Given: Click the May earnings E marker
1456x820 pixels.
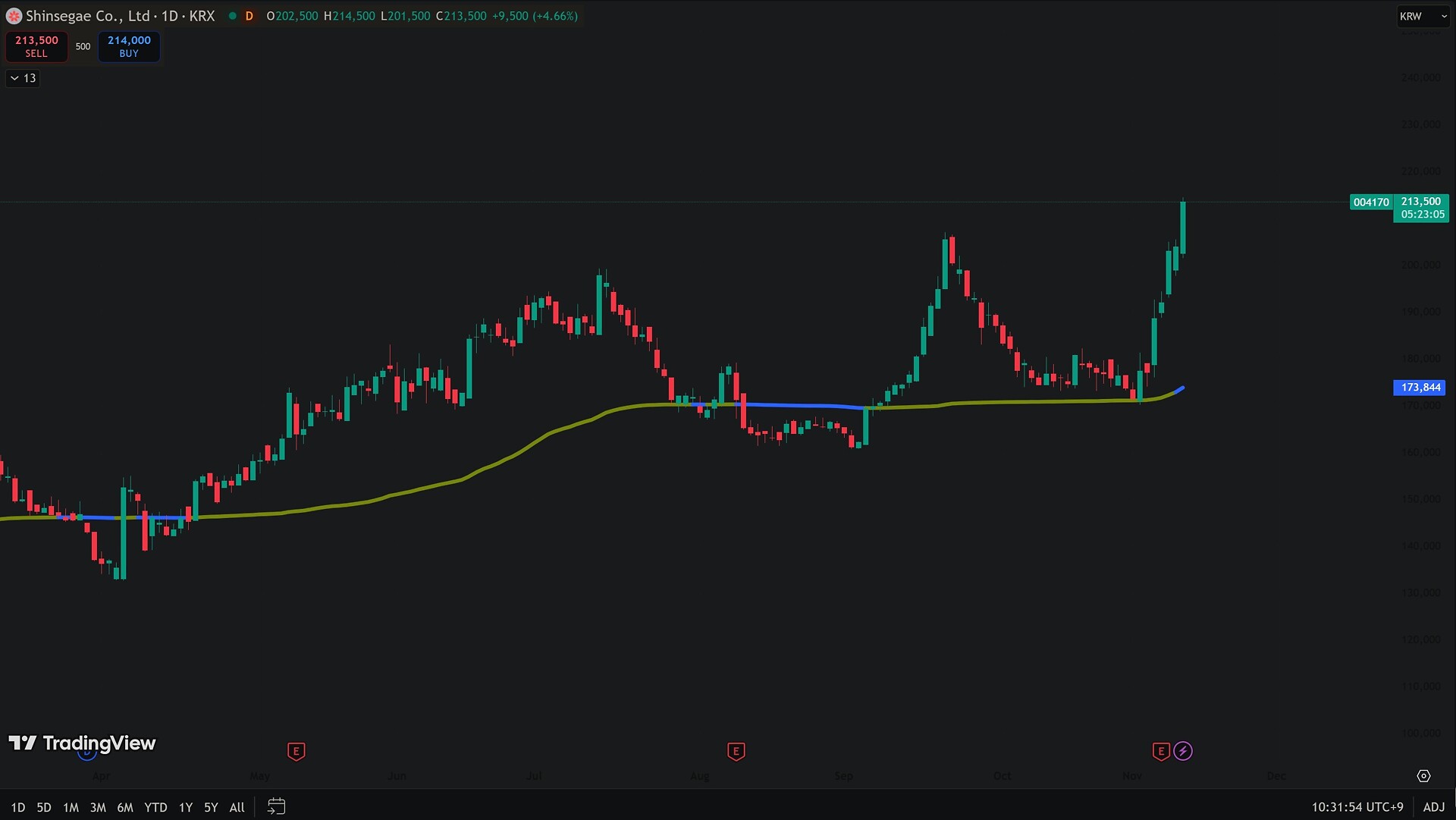Looking at the screenshot, I should coord(297,752).
